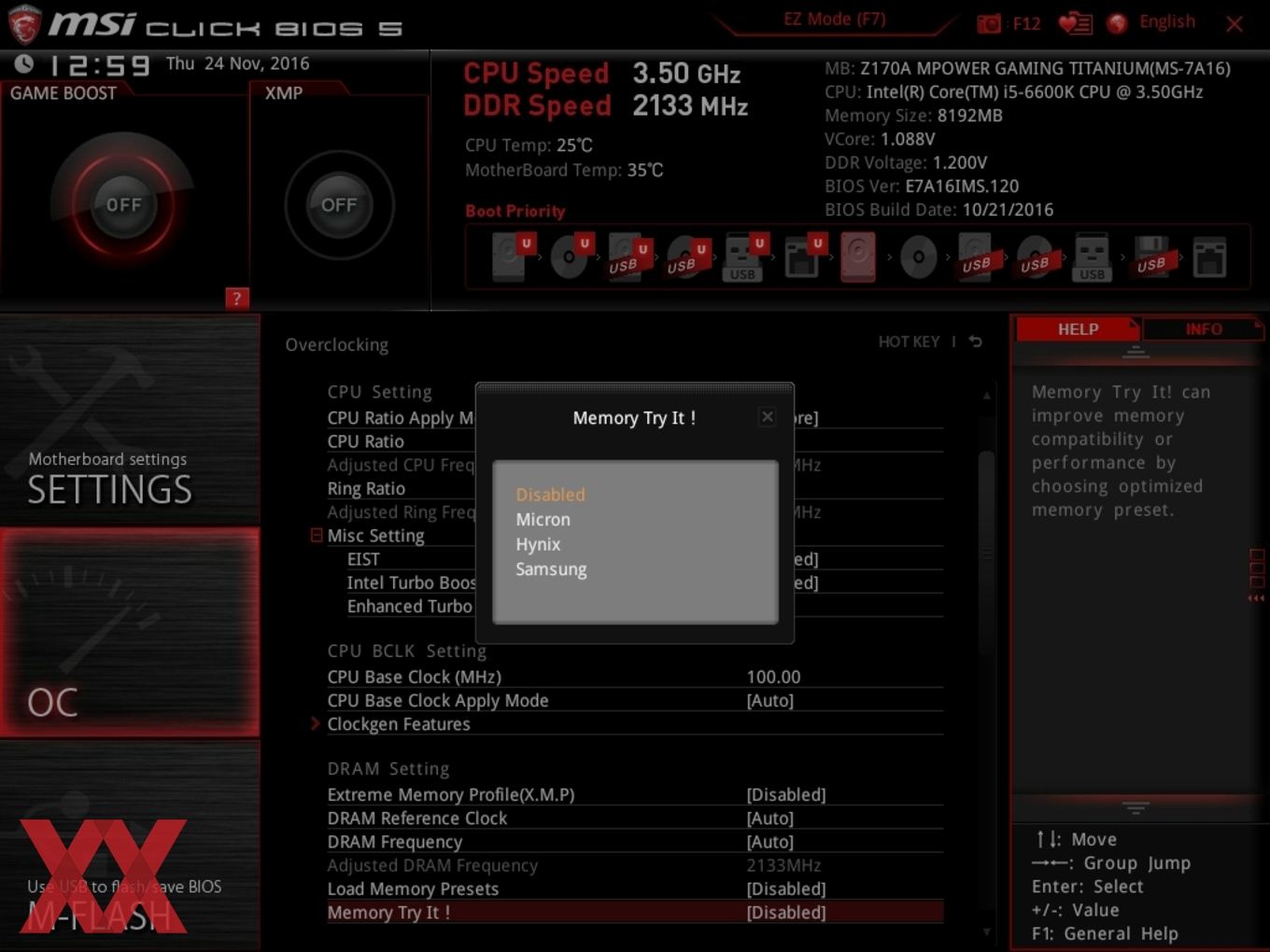Select legacy network boot icon at end

pos(1209,258)
